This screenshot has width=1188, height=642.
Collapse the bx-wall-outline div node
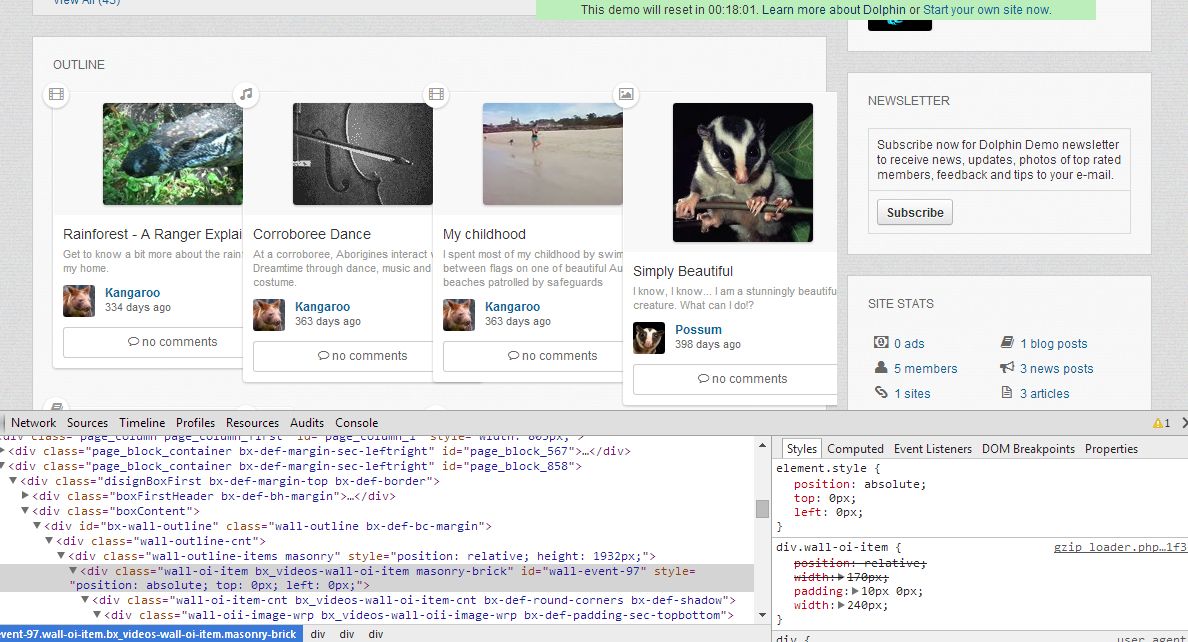click(x=38, y=526)
